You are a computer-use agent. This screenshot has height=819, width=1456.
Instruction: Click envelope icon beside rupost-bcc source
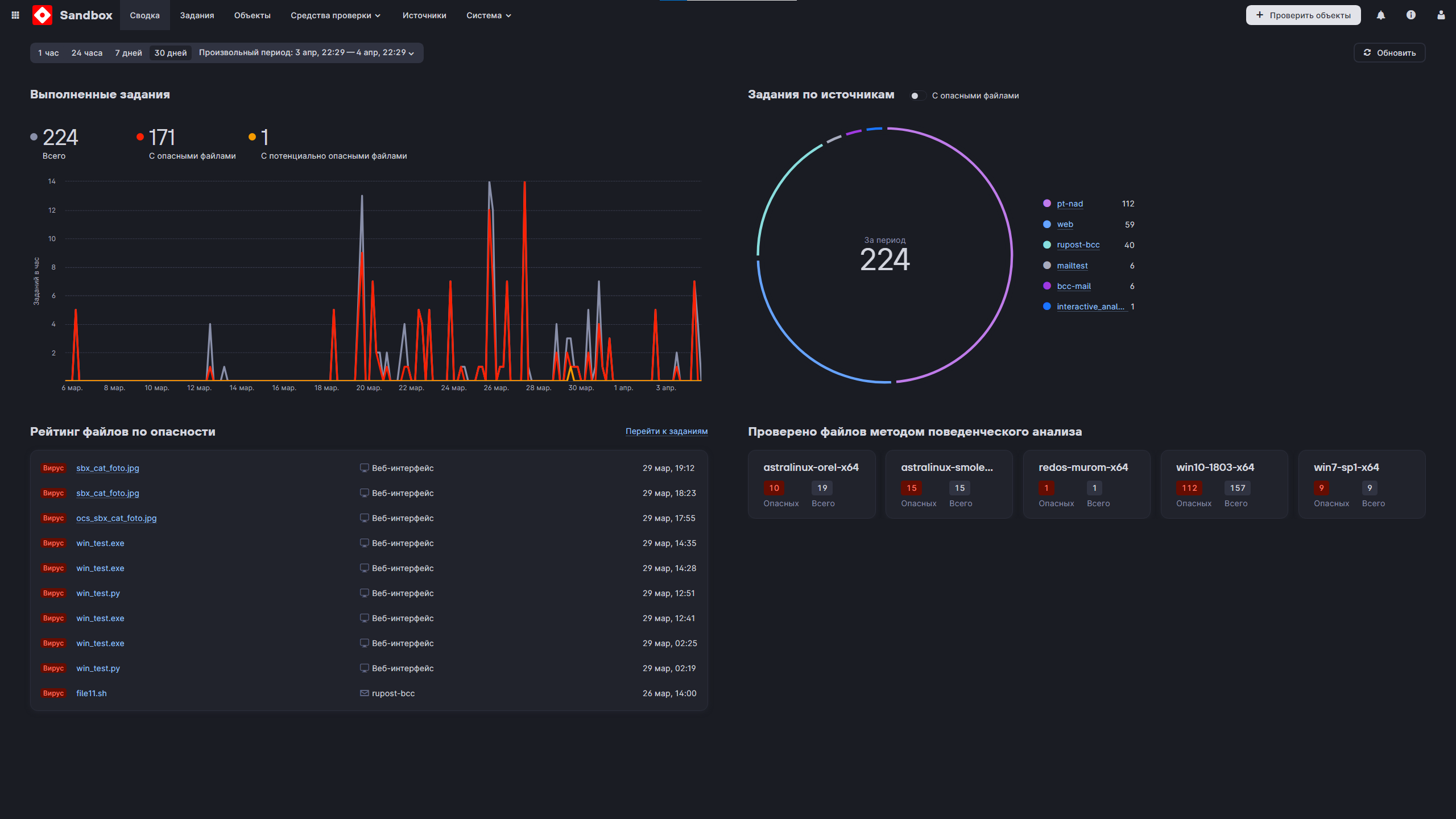point(364,693)
